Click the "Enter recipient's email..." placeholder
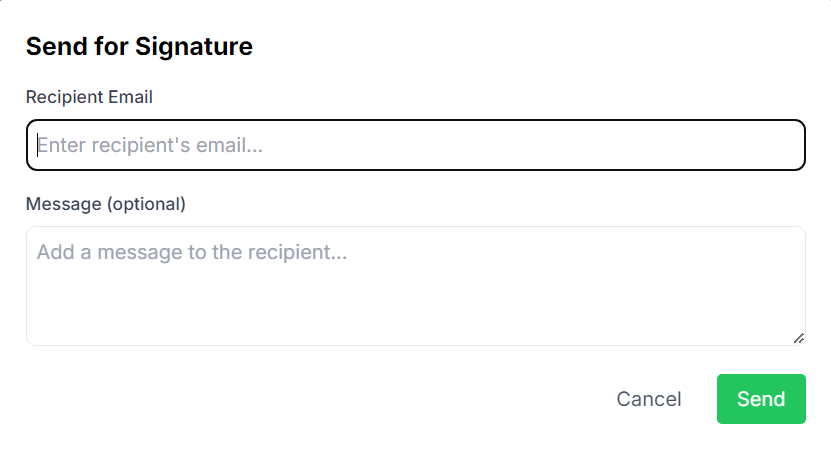This screenshot has height=449, width=831. click(x=150, y=145)
